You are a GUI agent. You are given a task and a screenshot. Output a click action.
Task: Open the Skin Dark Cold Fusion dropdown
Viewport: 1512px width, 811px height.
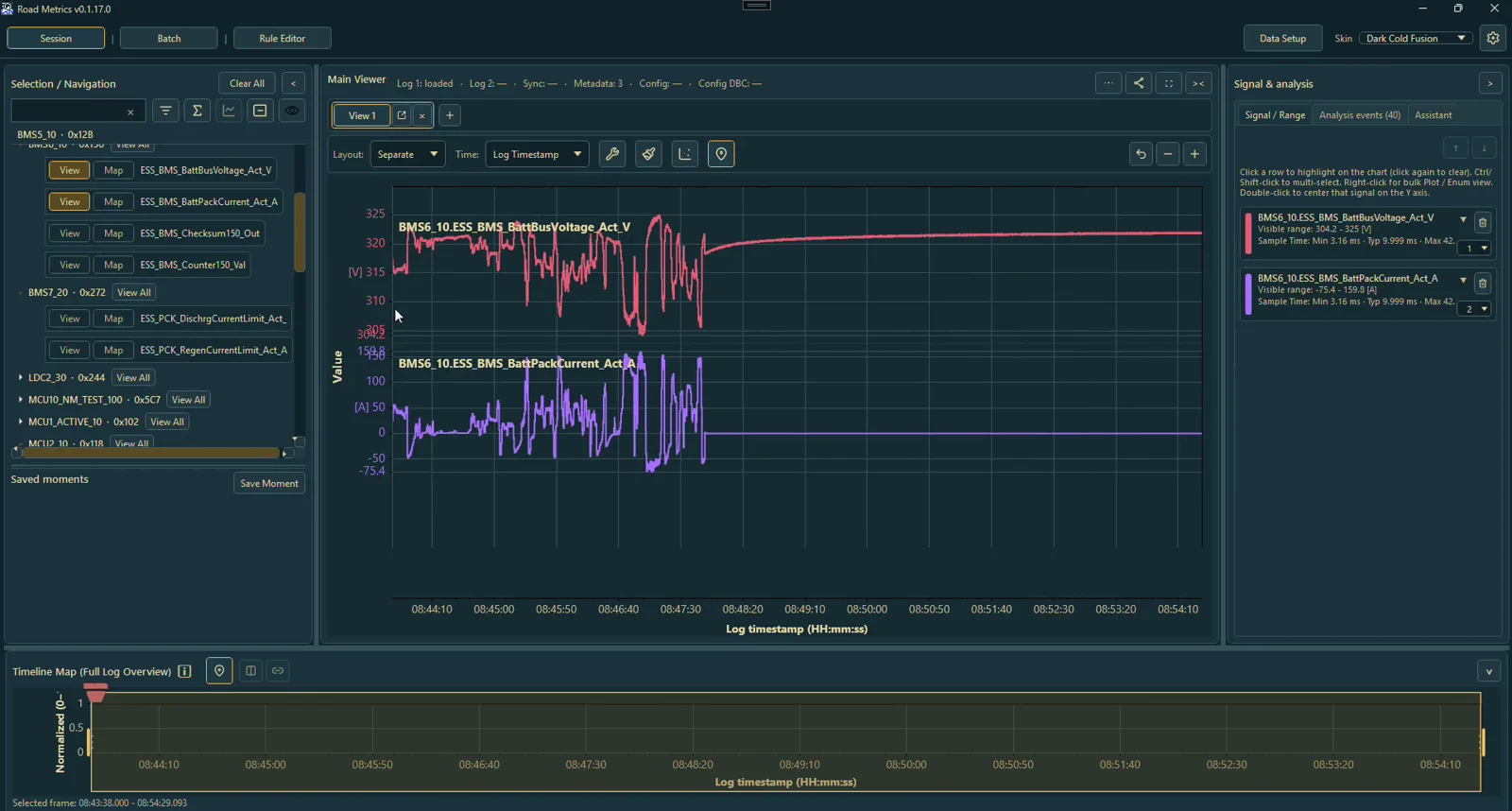coord(1416,38)
